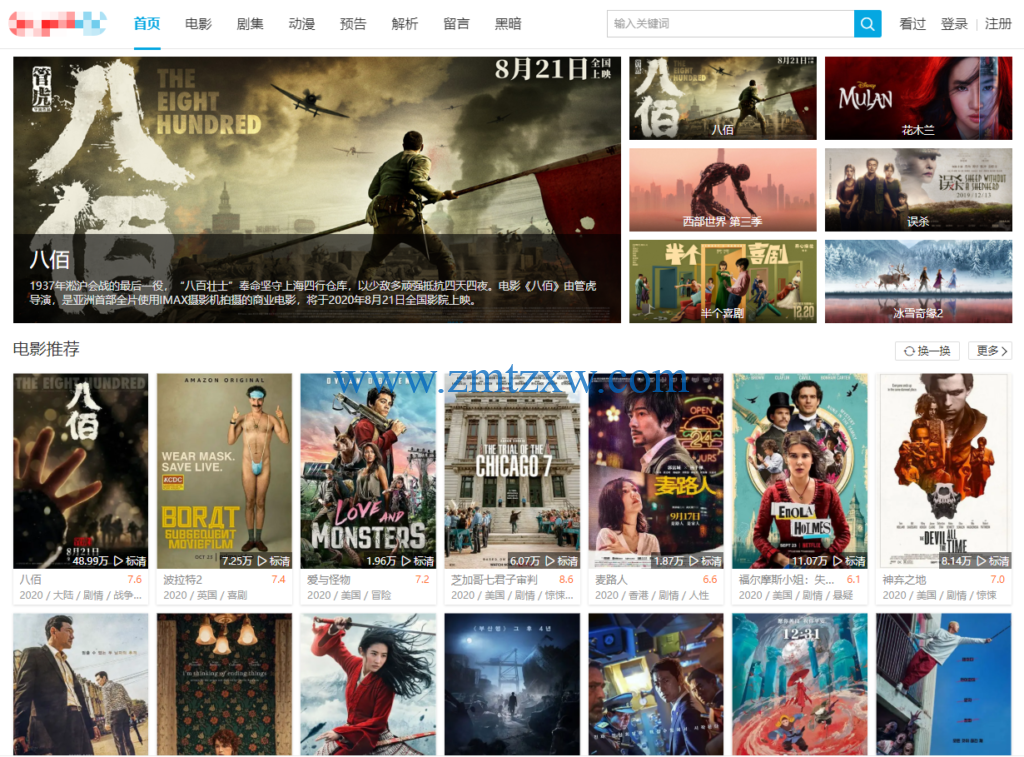Open the small 八佰 featured thumbnail
Screen dimensions: 1024x757
point(723,98)
